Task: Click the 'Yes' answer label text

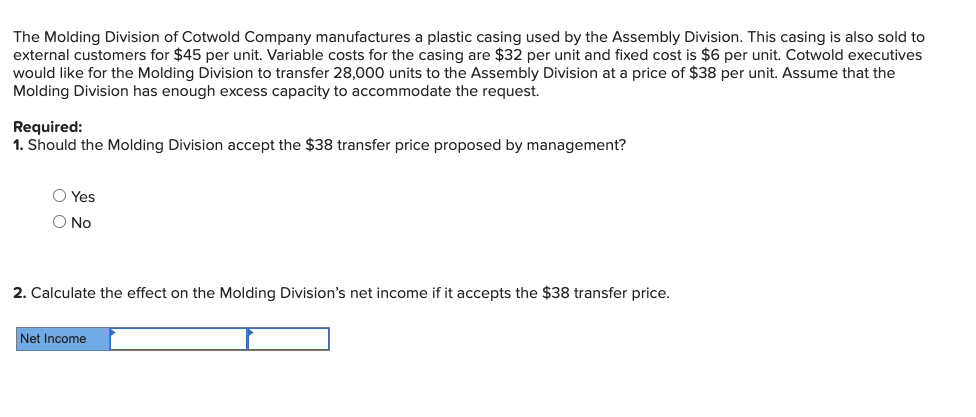Action: click(84, 197)
